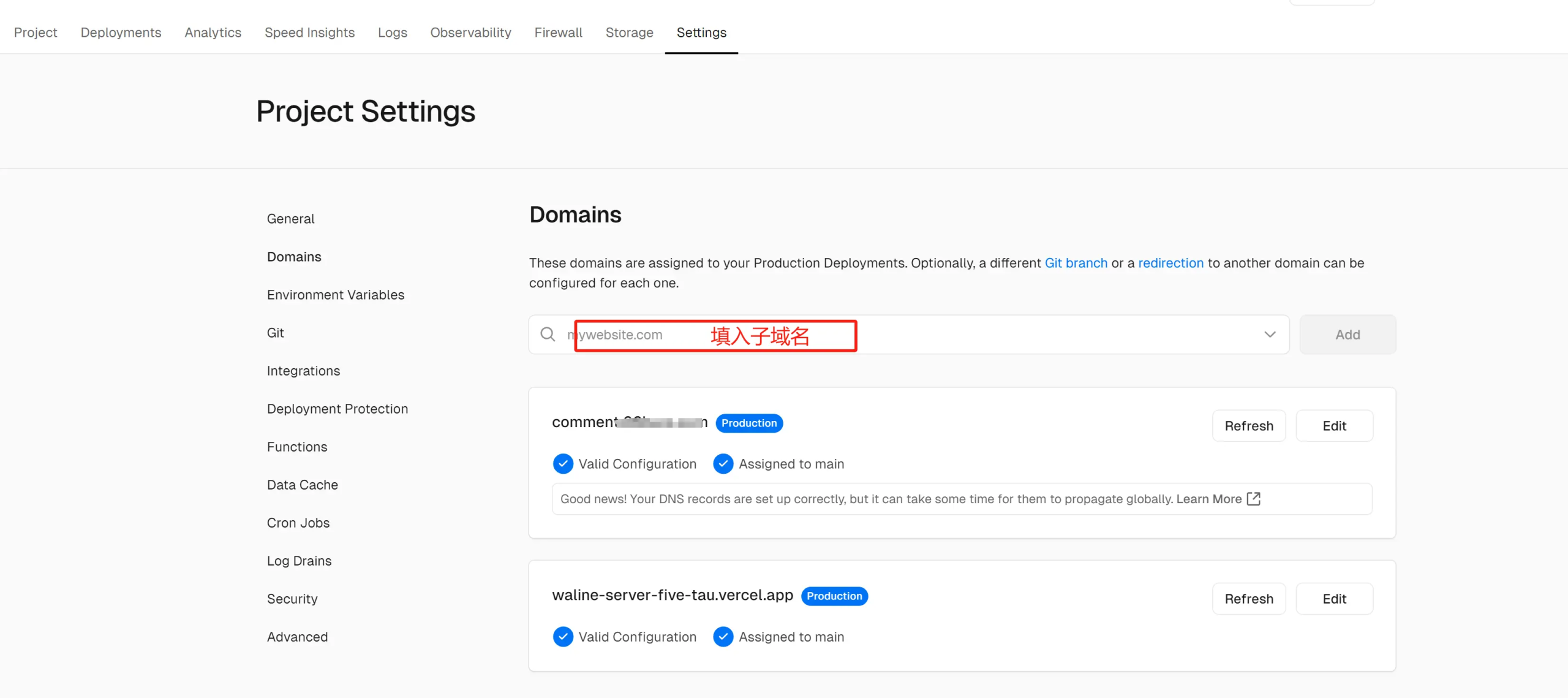Image resolution: width=1568 pixels, height=698 pixels.
Task: Click Valid Configuration checkmark for comment domain
Action: point(563,464)
